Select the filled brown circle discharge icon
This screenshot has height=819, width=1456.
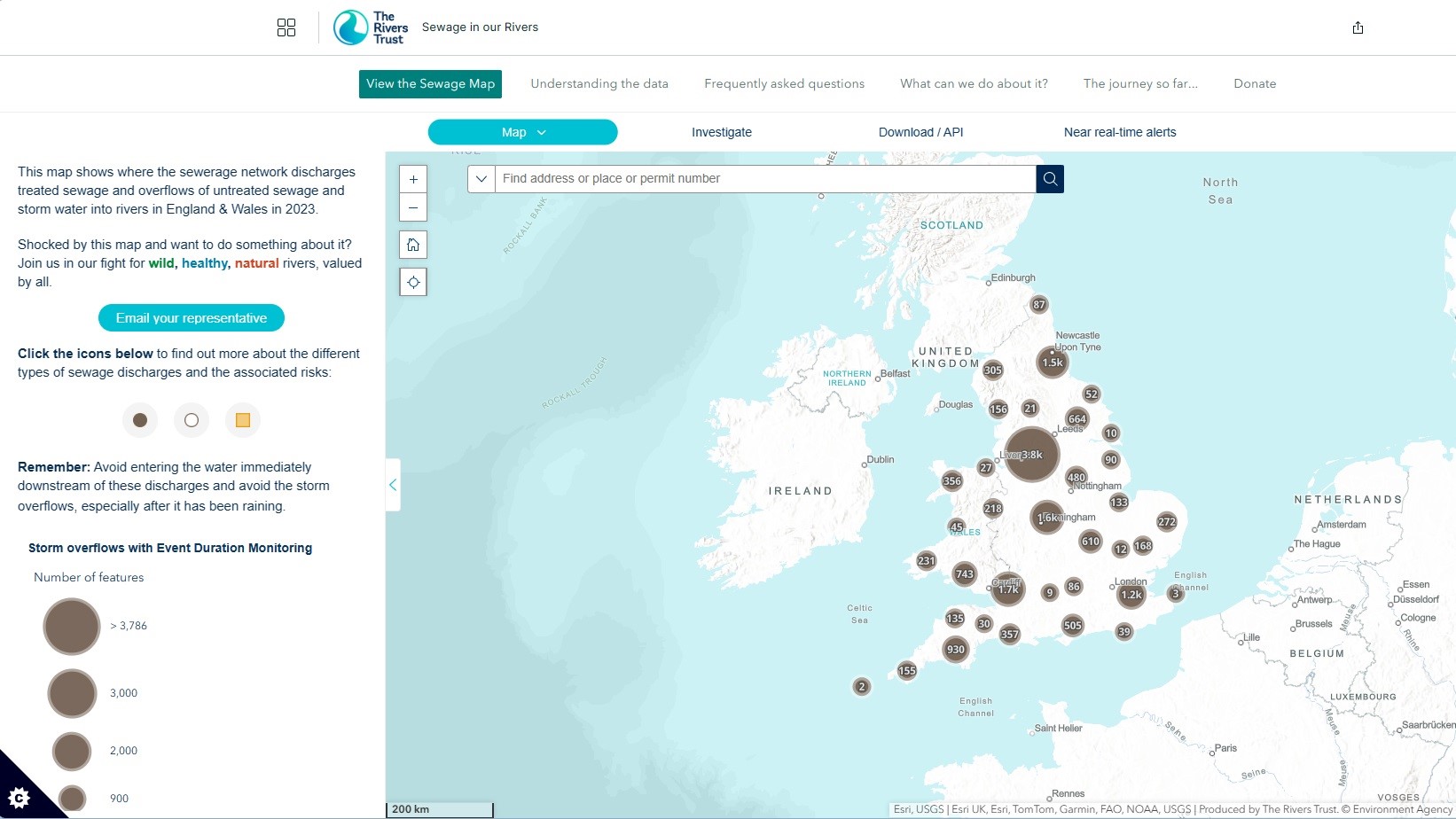point(140,420)
